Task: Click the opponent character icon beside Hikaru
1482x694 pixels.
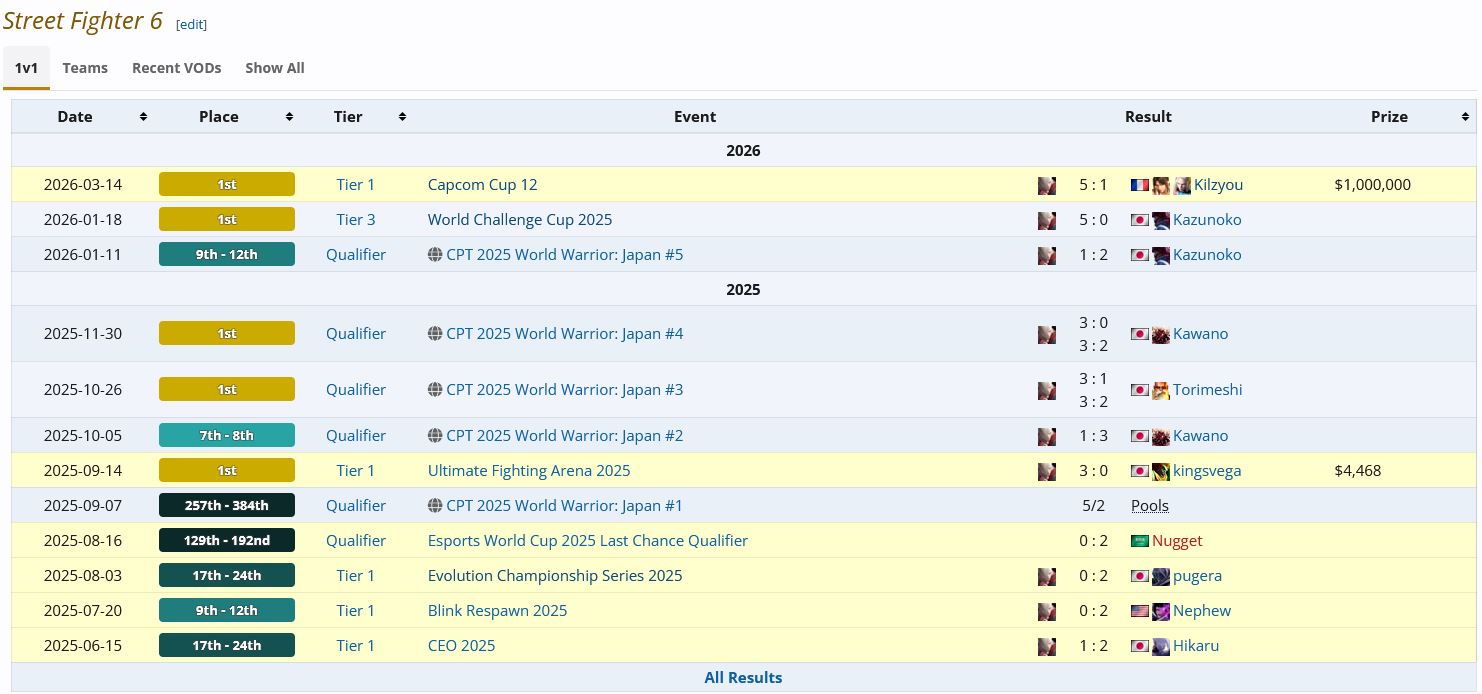Action: tap(1161, 646)
